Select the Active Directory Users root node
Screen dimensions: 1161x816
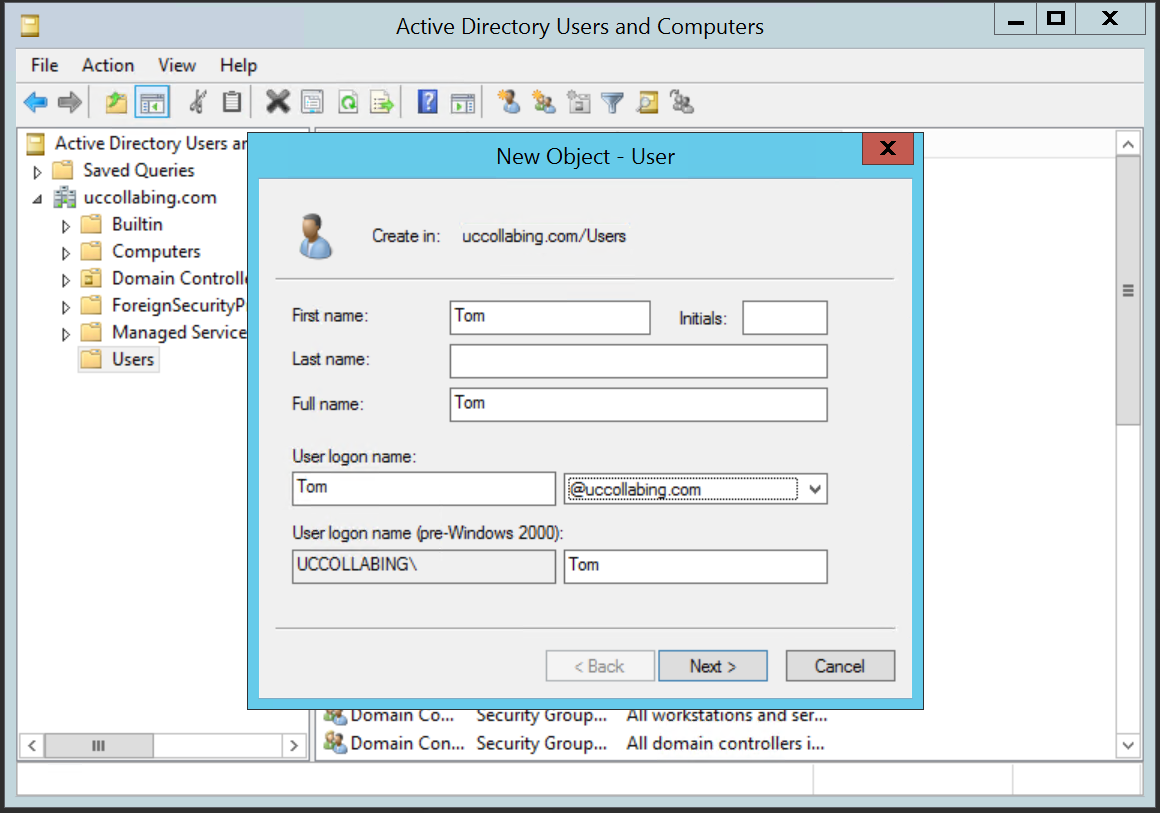[150, 143]
